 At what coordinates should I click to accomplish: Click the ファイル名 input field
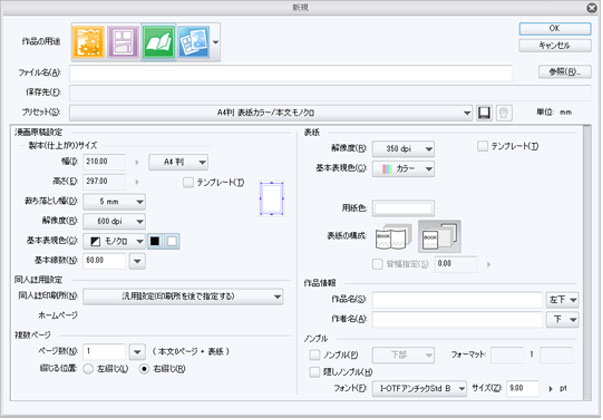pos(291,73)
